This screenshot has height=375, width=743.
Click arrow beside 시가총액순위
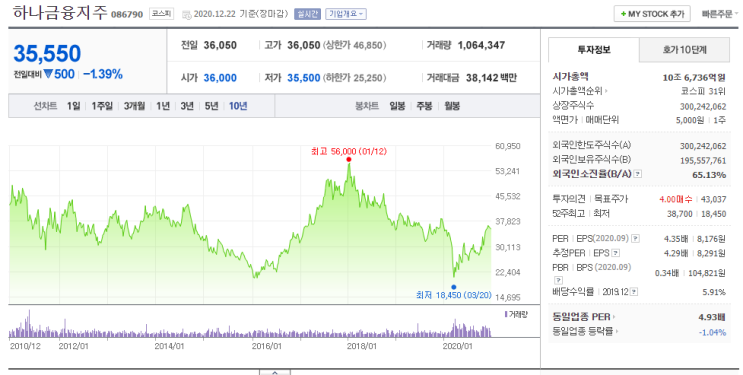(606, 91)
